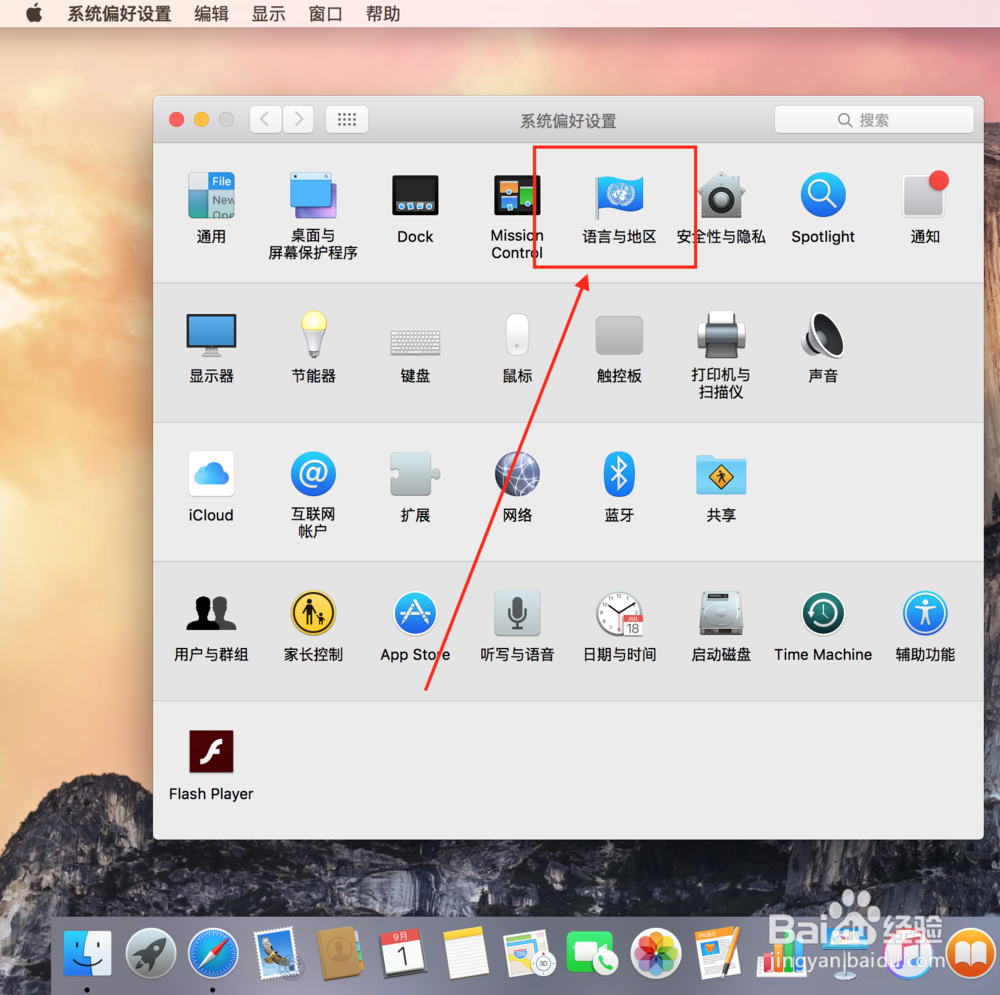Open 扩展 extensions preferences
Screen dimensions: 1000x995
415,487
